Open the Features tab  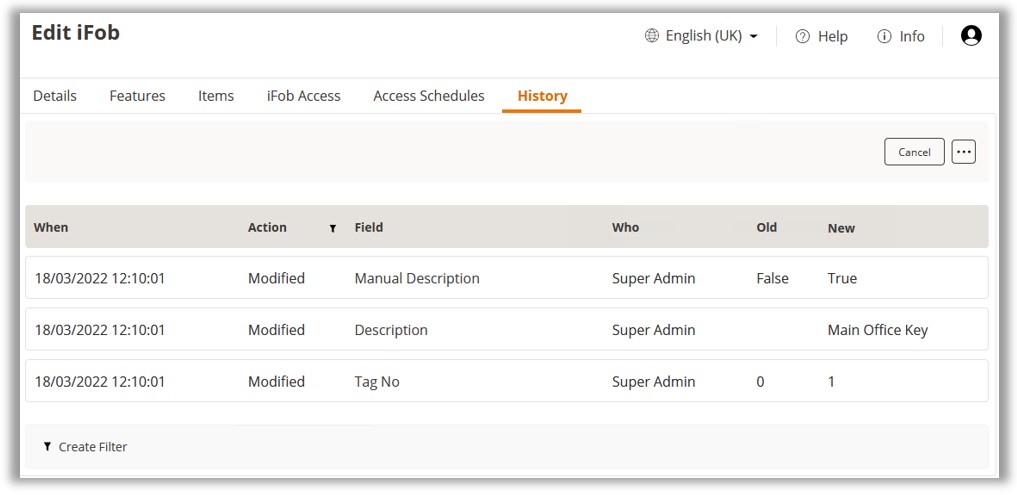[x=137, y=96]
